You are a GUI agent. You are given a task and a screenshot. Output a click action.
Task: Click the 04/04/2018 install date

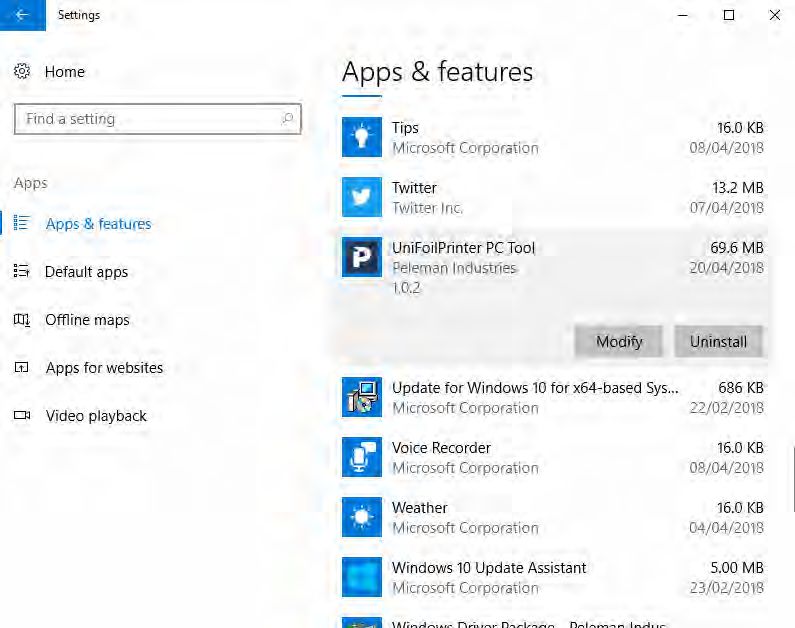point(727,528)
